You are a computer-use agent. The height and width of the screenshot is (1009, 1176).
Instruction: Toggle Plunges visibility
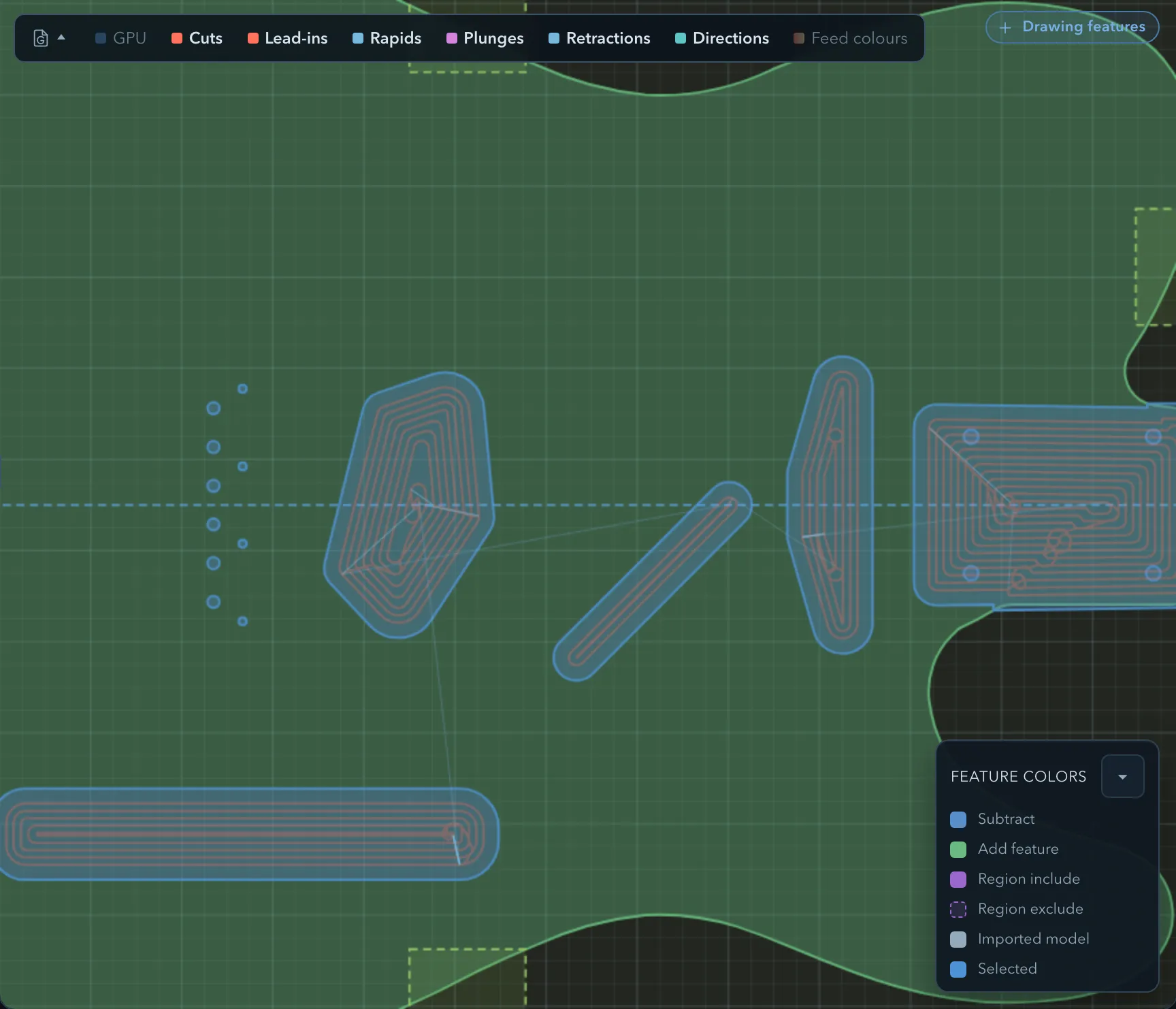[485, 38]
